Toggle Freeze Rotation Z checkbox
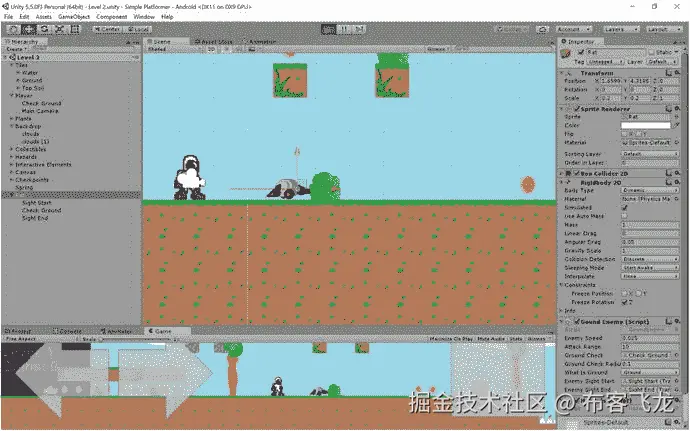The image size is (690, 431). click(624, 302)
